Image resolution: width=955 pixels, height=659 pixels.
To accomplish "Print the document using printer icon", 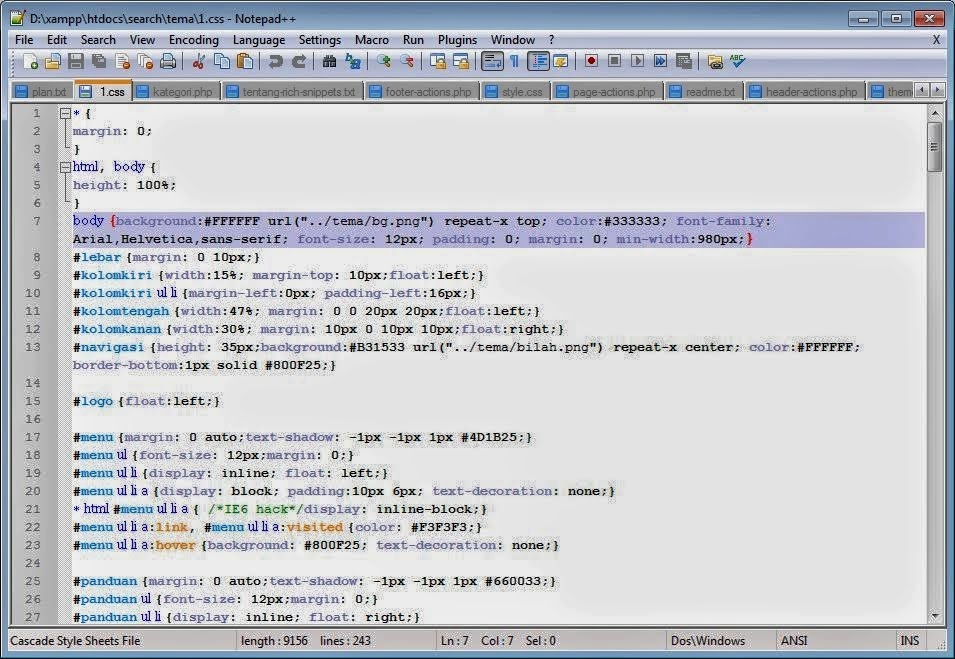I will point(168,61).
